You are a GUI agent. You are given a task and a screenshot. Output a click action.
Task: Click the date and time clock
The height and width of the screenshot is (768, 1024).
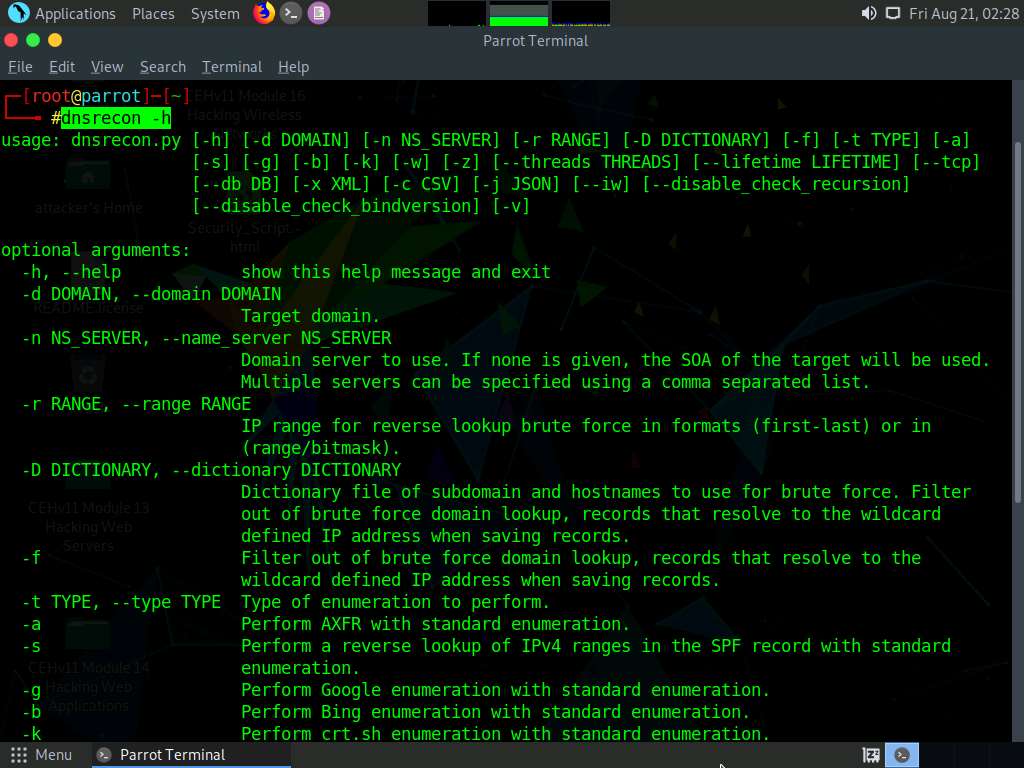[964, 14]
